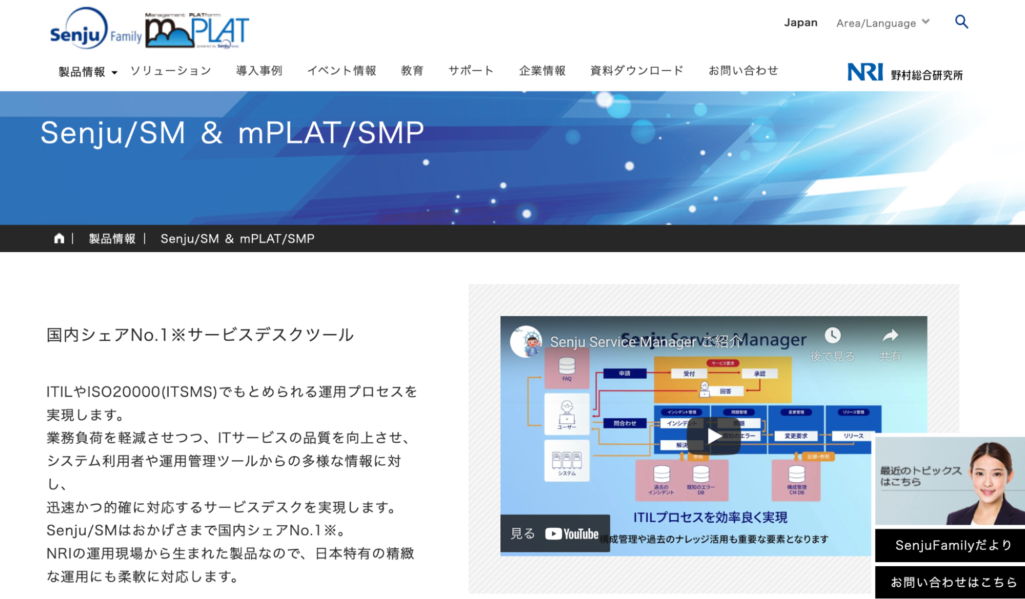The height and width of the screenshot is (599, 1025).
Task: Click the SenjuFamilyだより button
Action: click(x=949, y=546)
